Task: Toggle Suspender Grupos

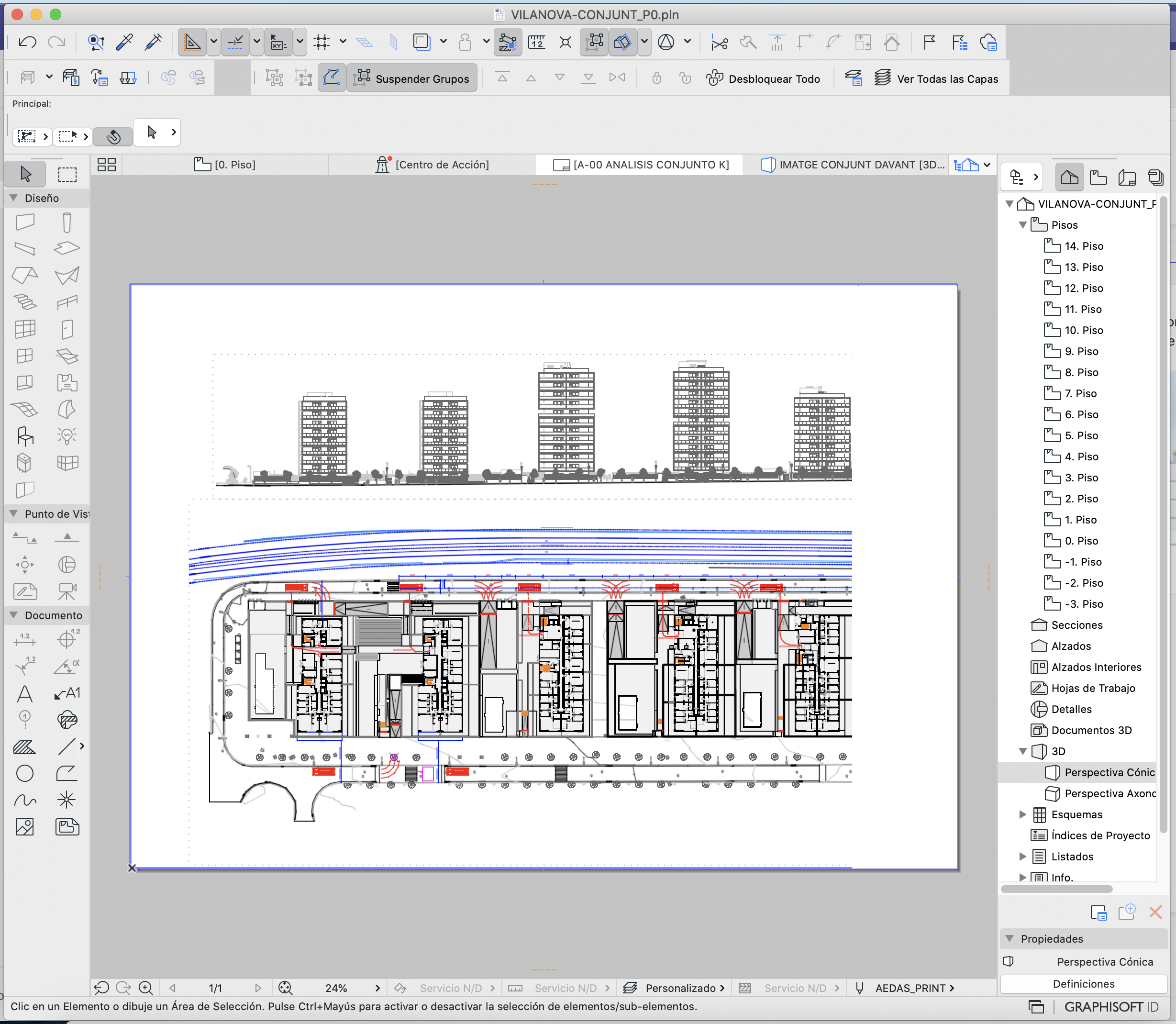Action: (x=412, y=79)
